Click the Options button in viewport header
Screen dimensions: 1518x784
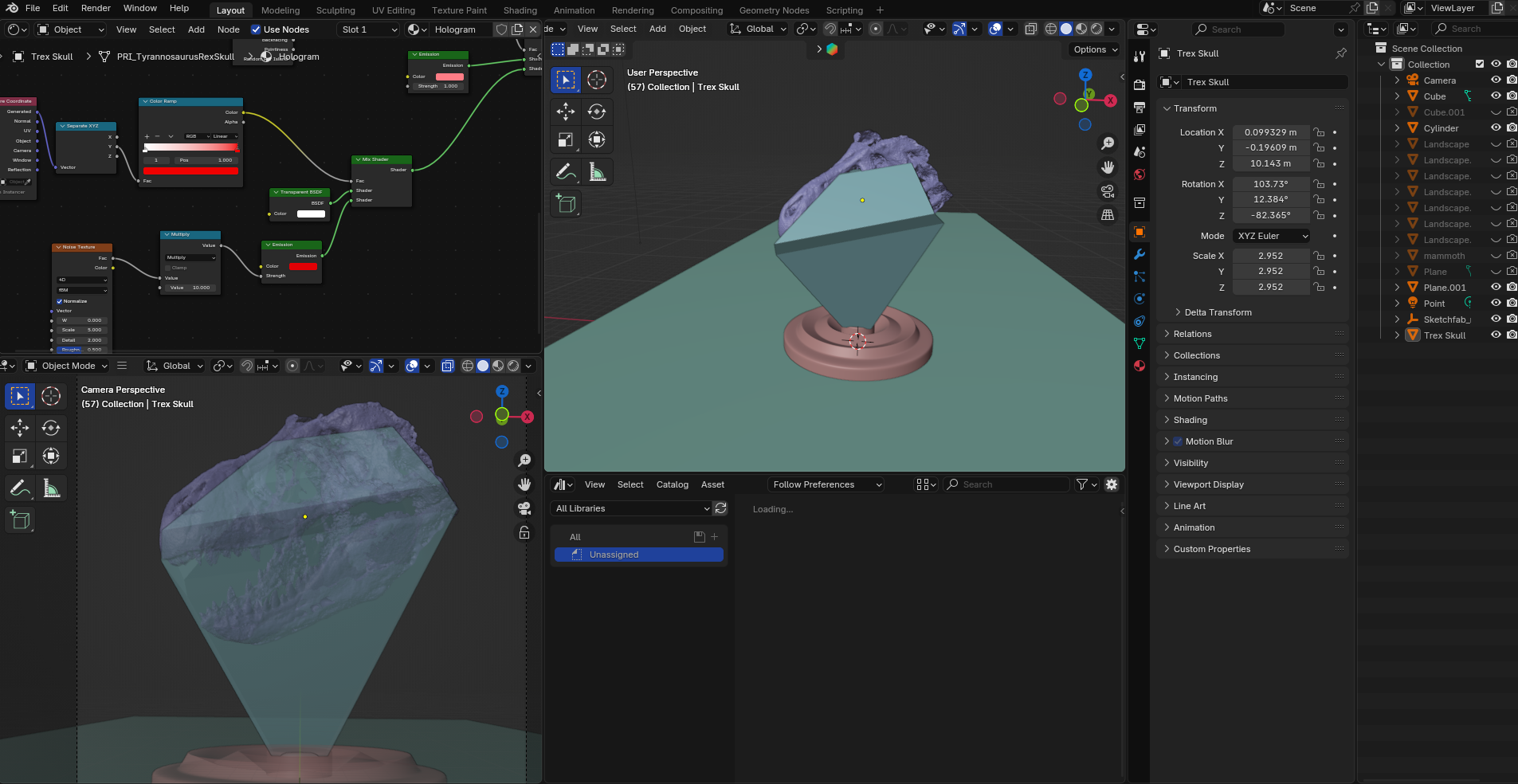coord(1094,49)
